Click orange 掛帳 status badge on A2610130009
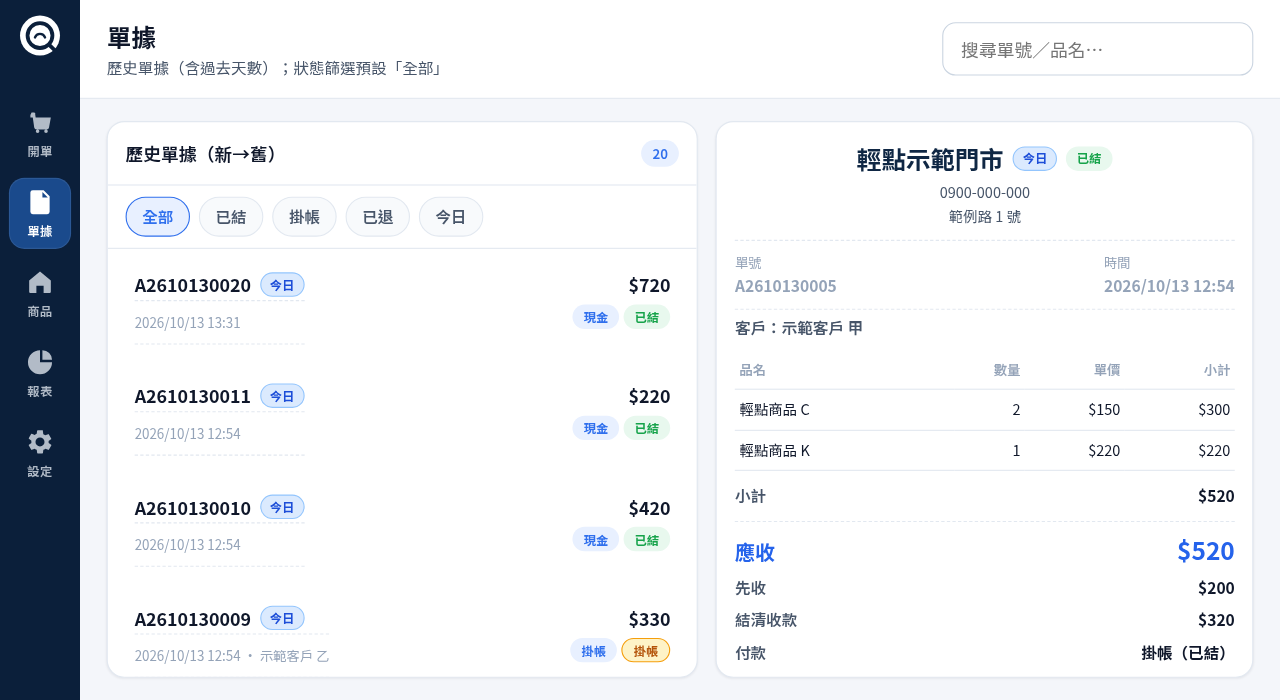This screenshot has height=700, width=1280. tap(646, 651)
